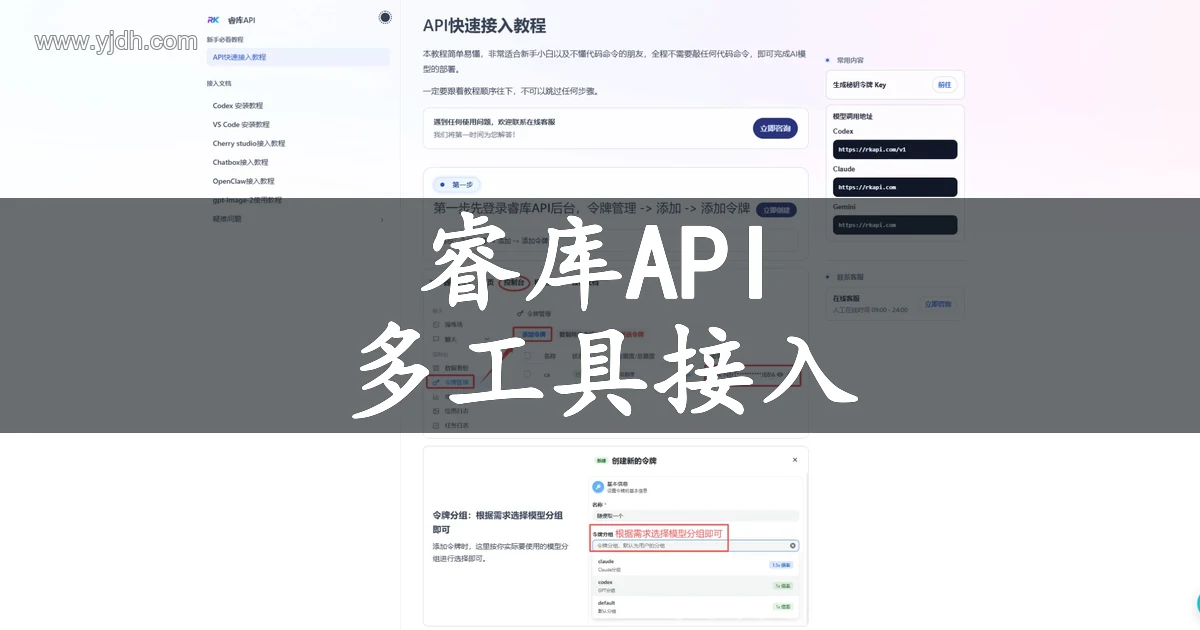The width and height of the screenshot is (1200, 630).
Task: Open the Codex 安装教程 sidebar page
Action: (x=238, y=105)
